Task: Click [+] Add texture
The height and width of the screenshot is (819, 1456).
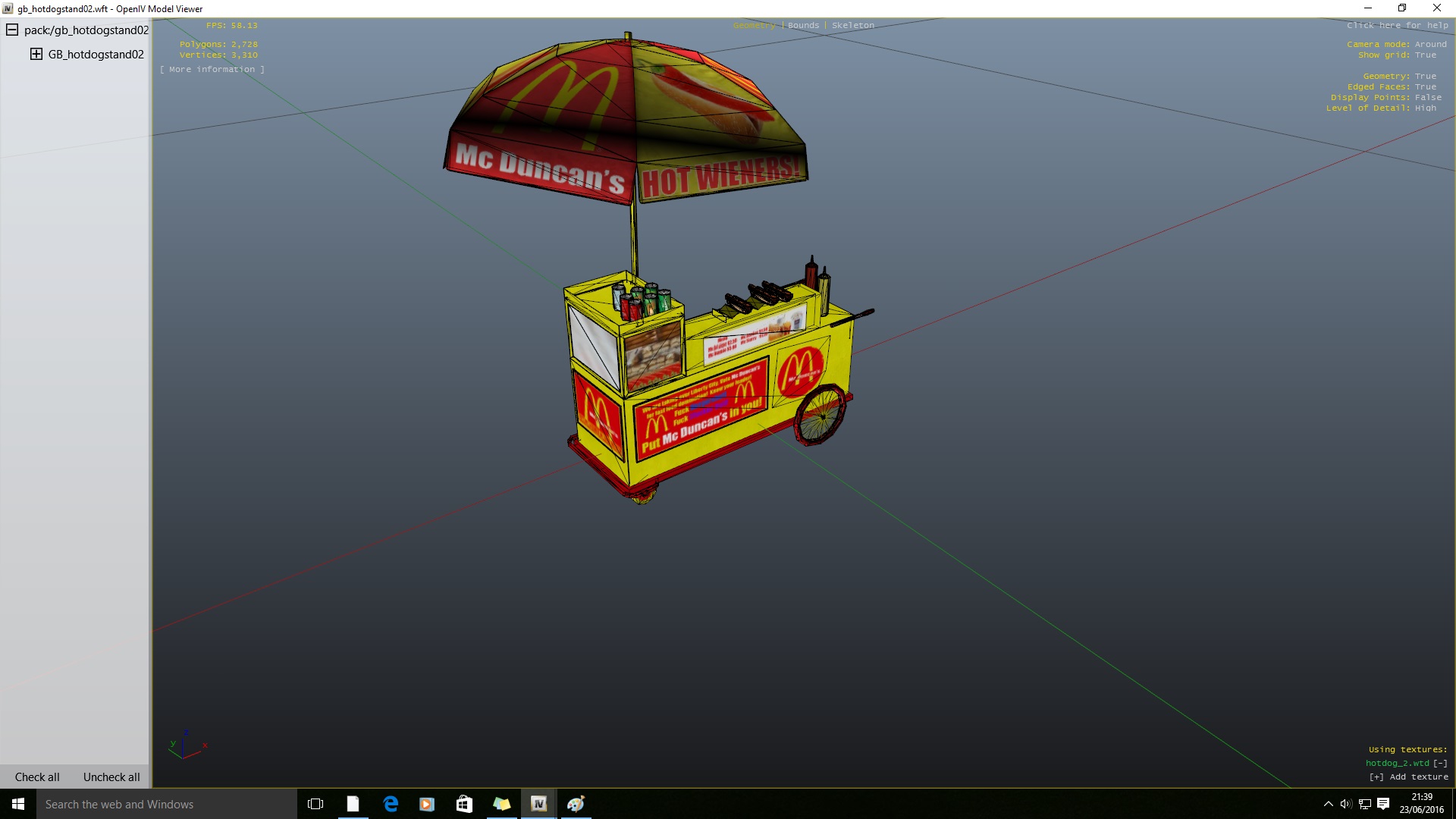Action: [x=1408, y=777]
